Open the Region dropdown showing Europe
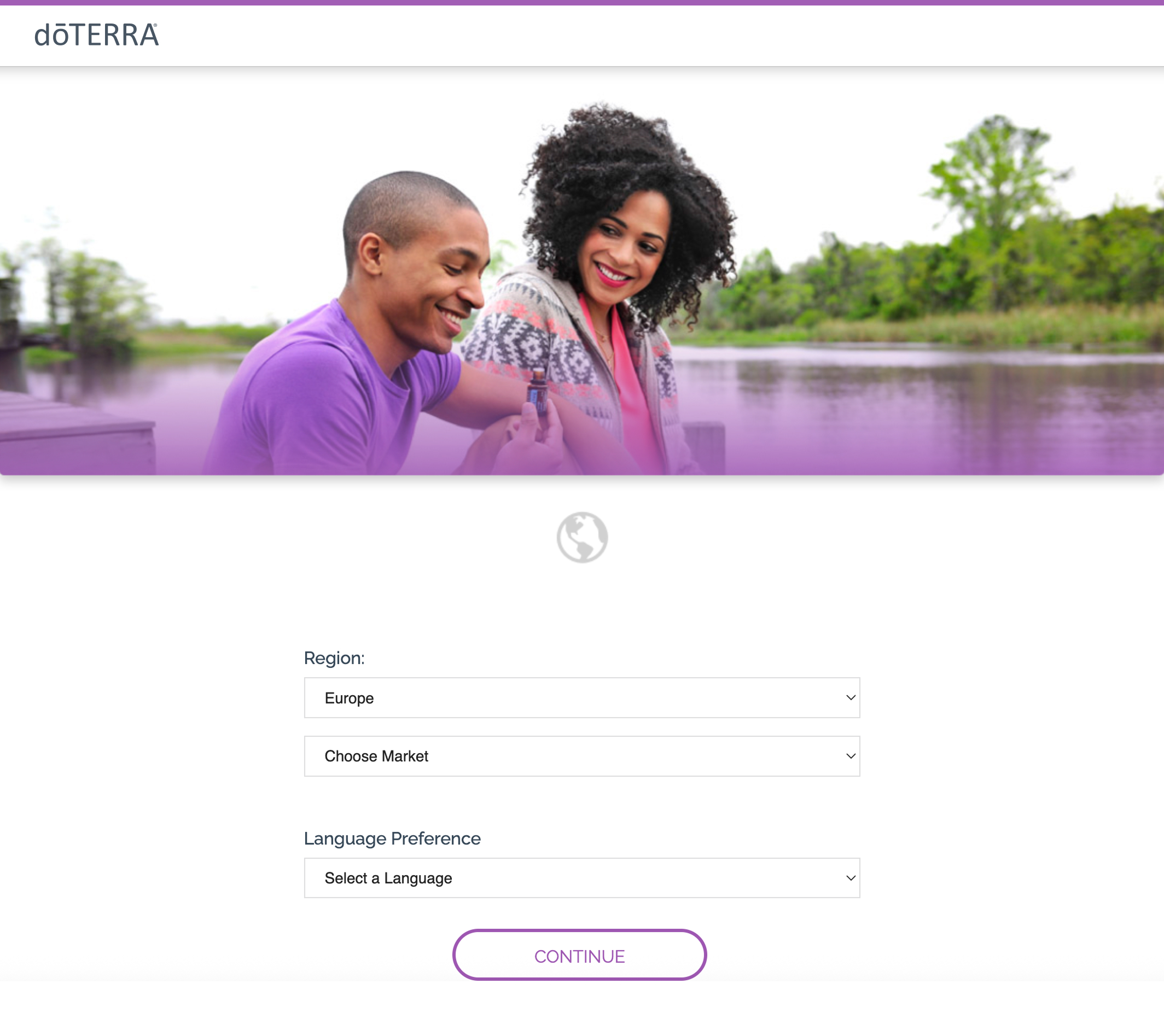This screenshot has width=1164, height=1036. coord(582,697)
